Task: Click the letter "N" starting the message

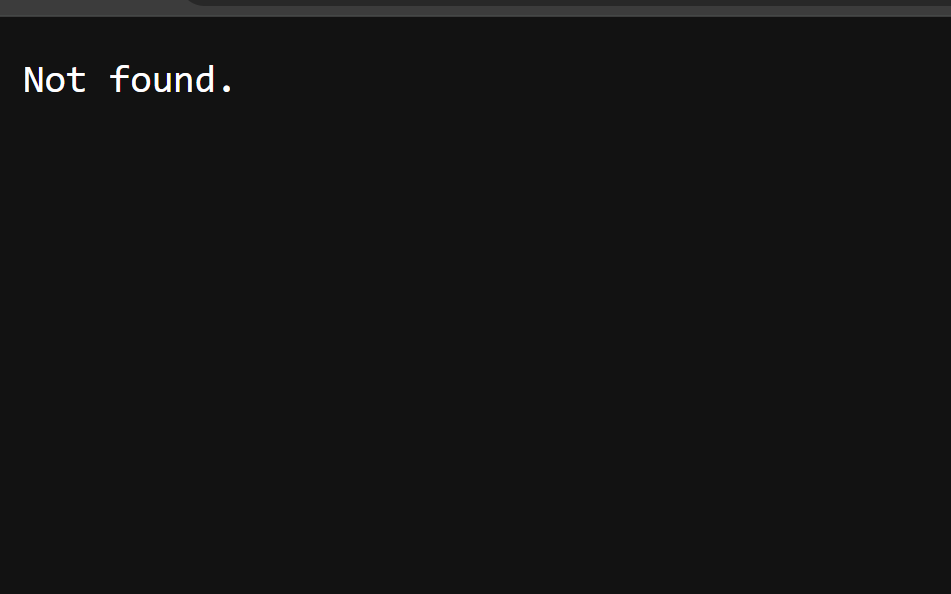Action: coord(33,80)
